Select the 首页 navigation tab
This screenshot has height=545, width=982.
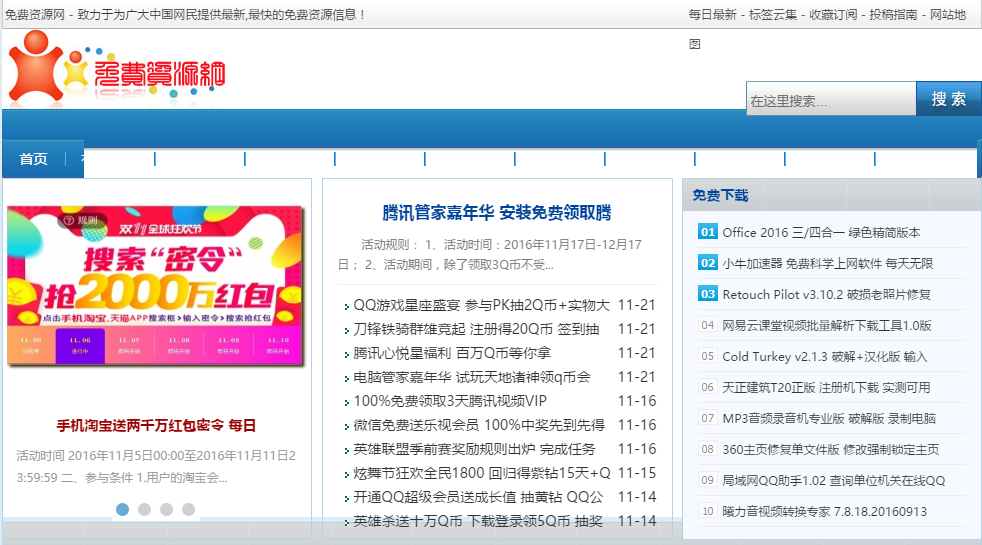pyautogui.click(x=33, y=159)
